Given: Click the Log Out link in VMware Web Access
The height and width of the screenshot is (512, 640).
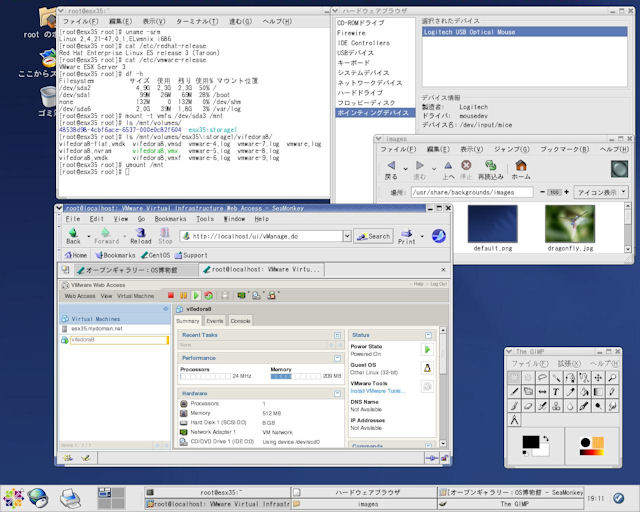Looking at the screenshot, I should 439,284.
